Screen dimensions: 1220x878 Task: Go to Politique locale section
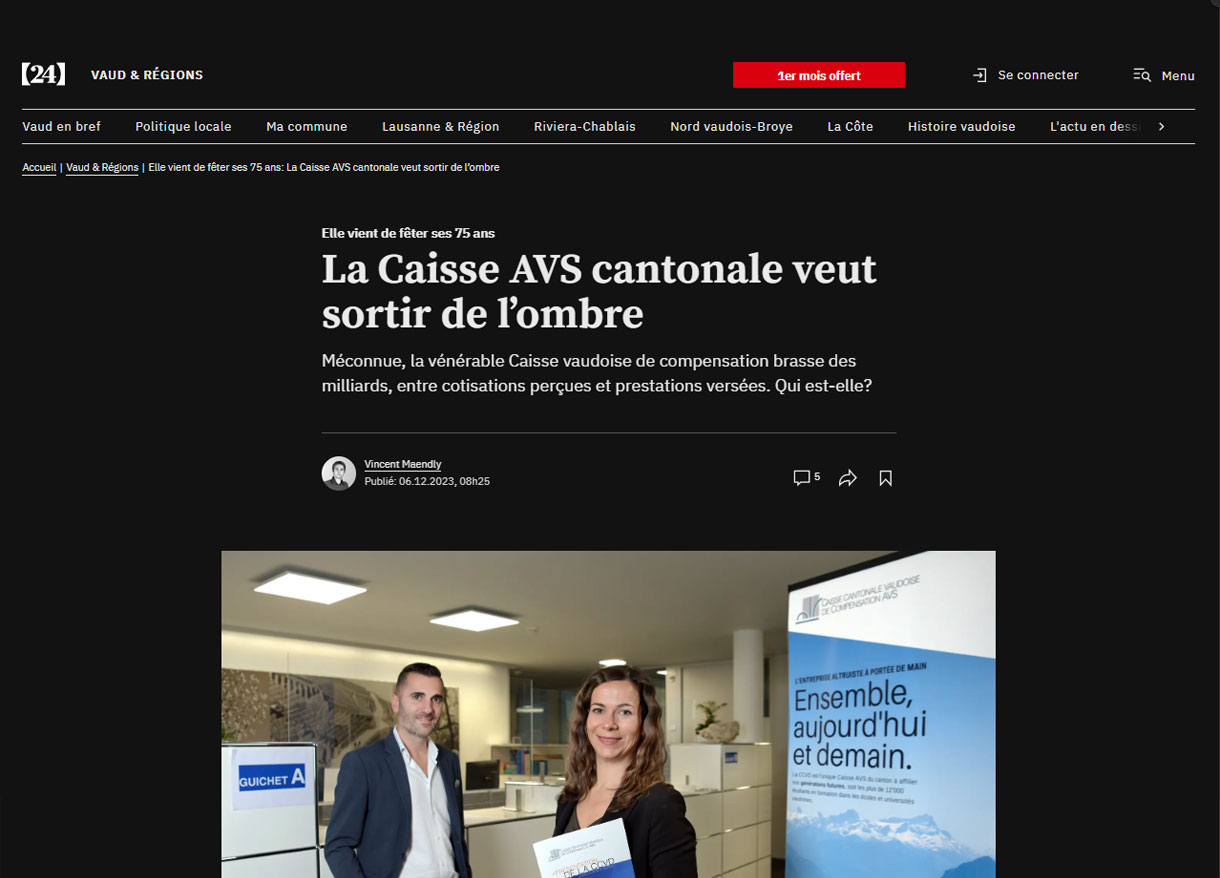[184, 127]
